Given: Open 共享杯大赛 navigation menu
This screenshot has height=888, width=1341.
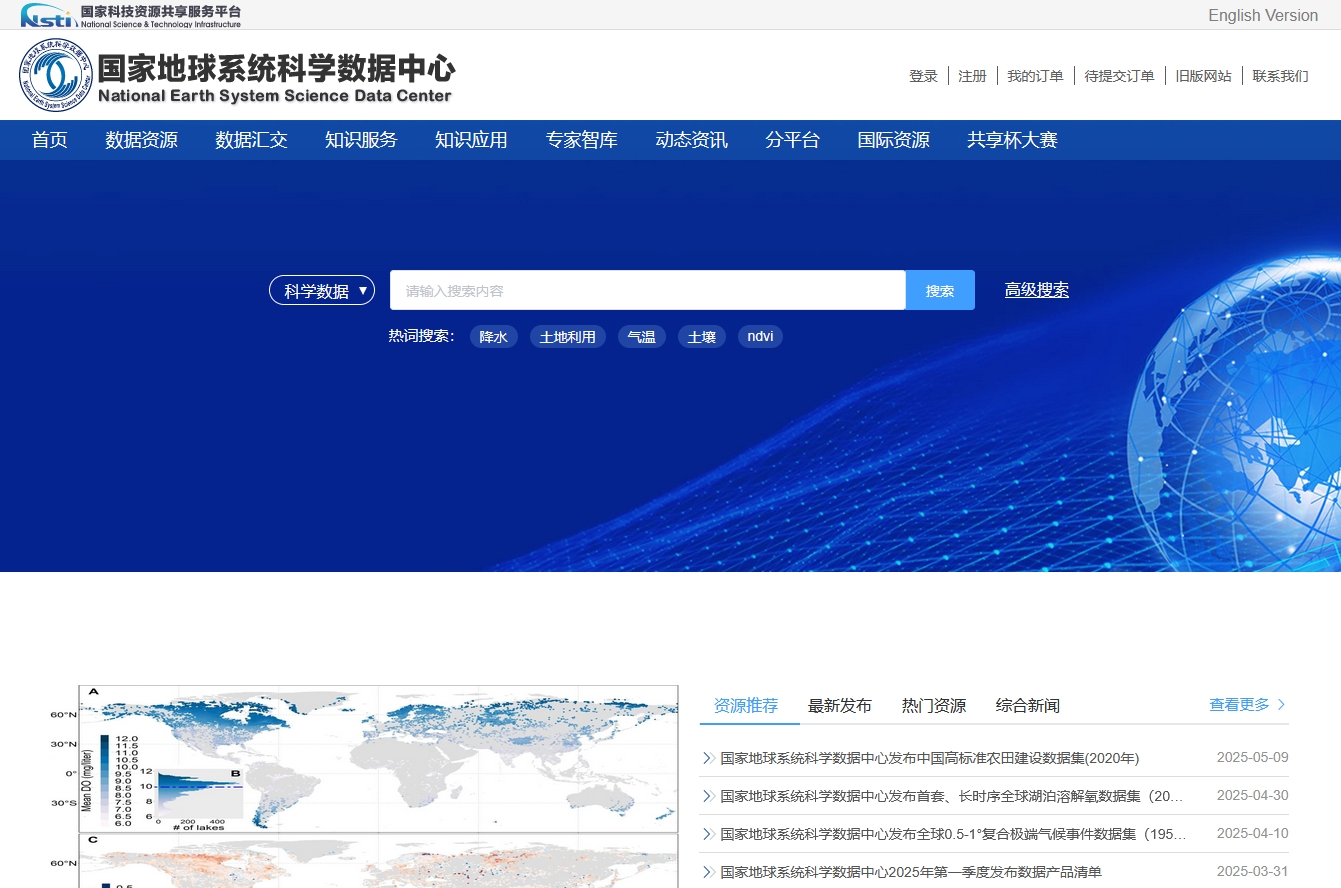Looking at the screenshot, I should (1013, 140).
